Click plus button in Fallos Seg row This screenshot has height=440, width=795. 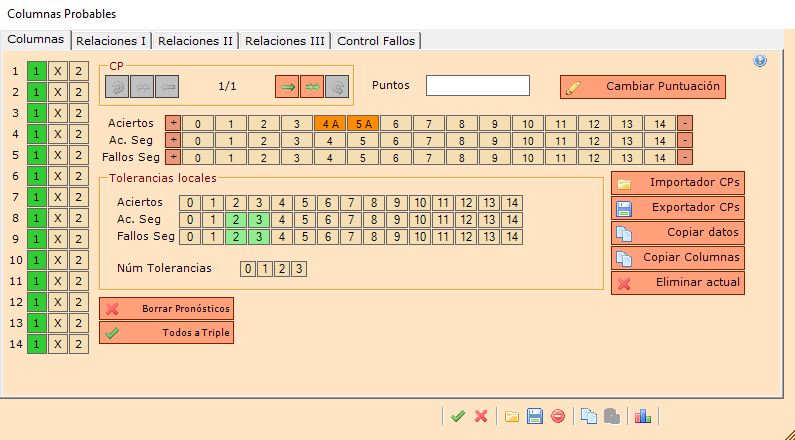[173, 157]
